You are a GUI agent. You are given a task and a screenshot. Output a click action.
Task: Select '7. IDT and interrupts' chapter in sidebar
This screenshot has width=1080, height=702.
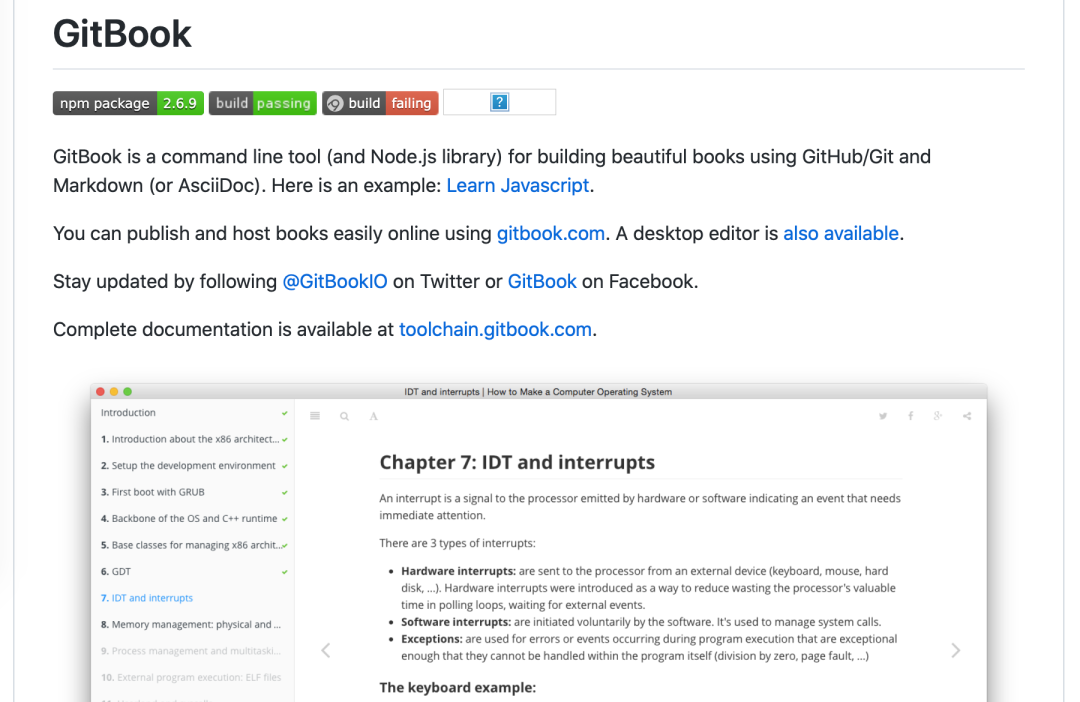(147, 598)
